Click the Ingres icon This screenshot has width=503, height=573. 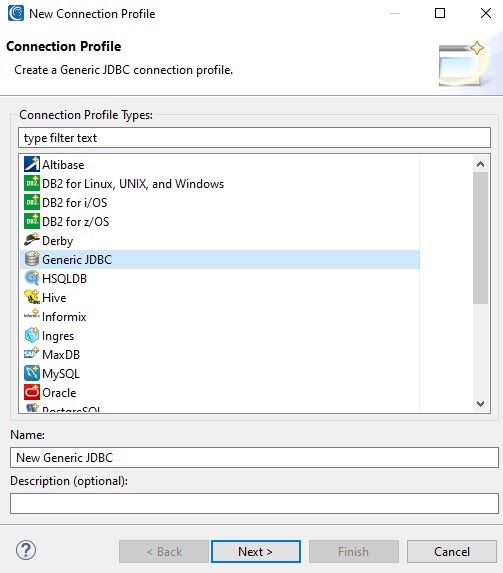(x=32, y=335)
